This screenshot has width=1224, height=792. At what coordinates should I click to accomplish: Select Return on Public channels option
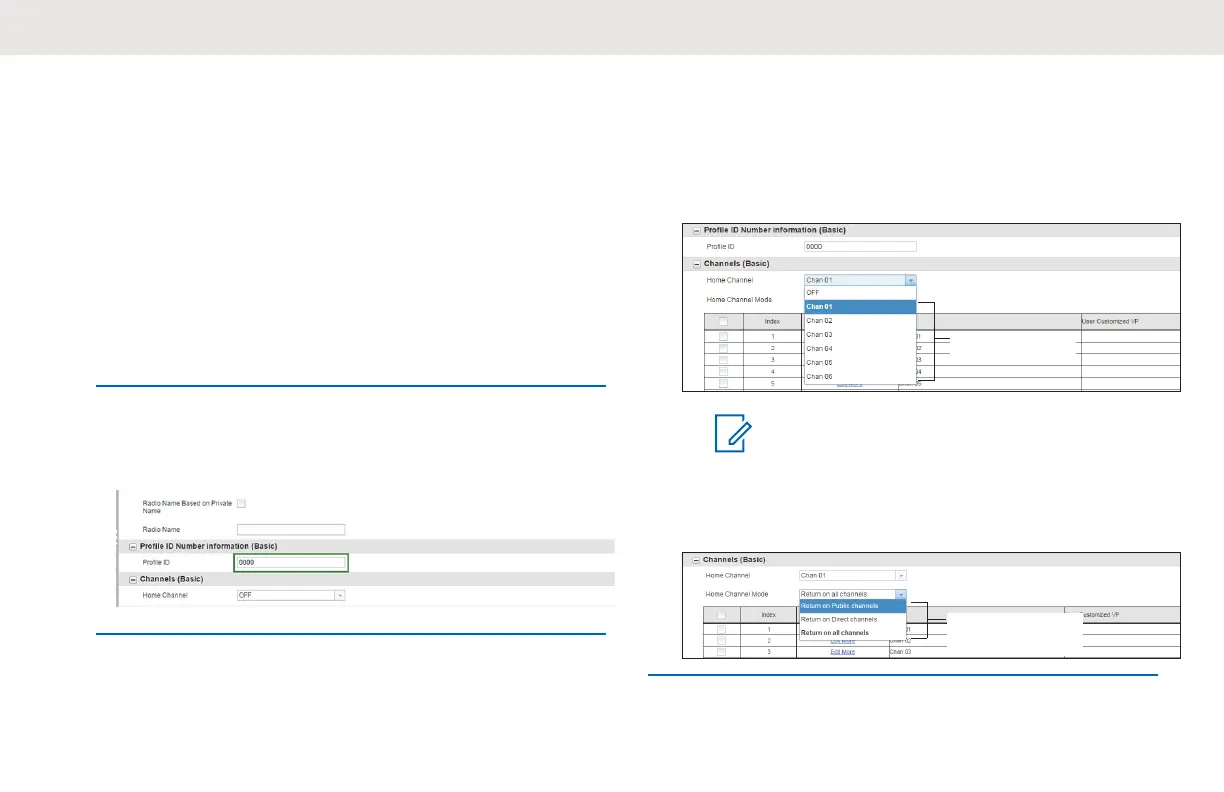853,606
